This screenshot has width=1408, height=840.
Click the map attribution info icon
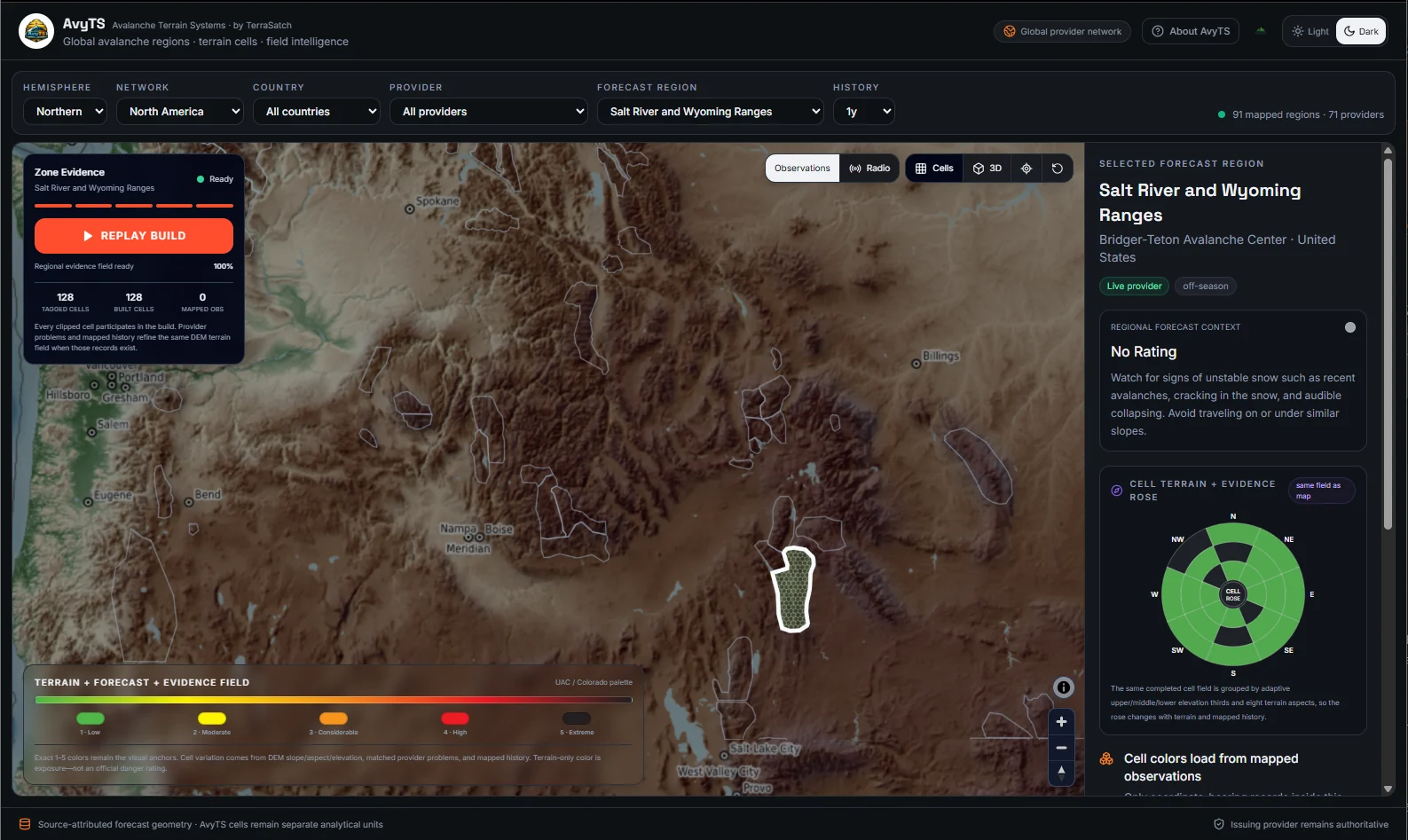click(x=1064, y=687)
